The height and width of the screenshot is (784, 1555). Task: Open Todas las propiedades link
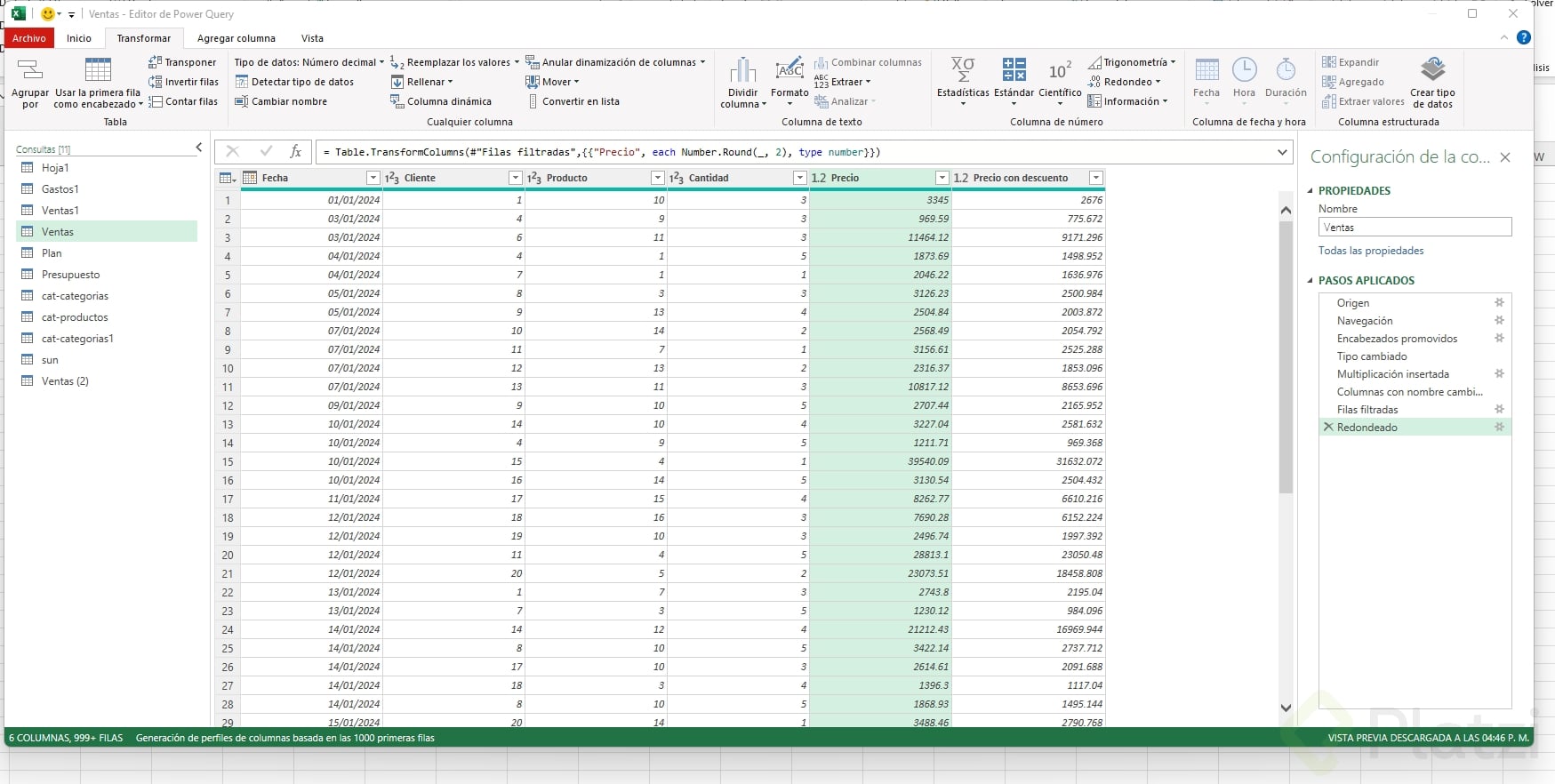(1371, 251)
